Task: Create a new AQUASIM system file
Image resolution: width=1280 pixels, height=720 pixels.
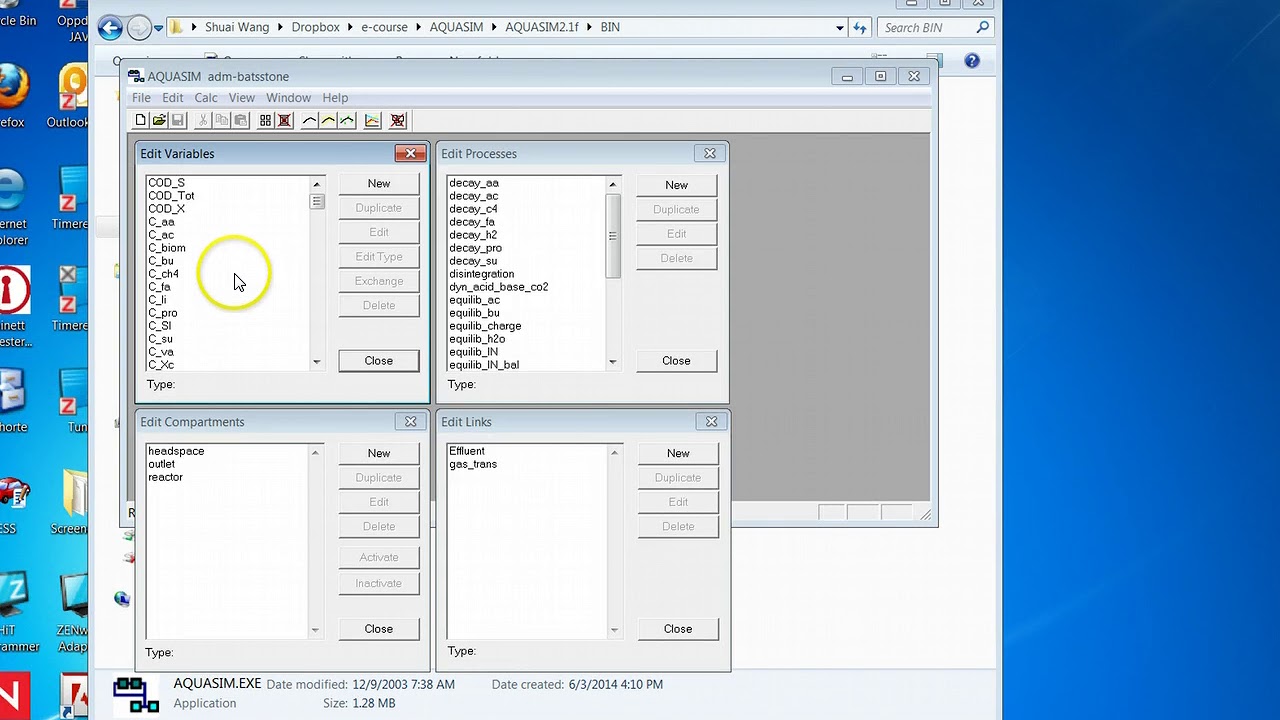Action: pos(141,120)
